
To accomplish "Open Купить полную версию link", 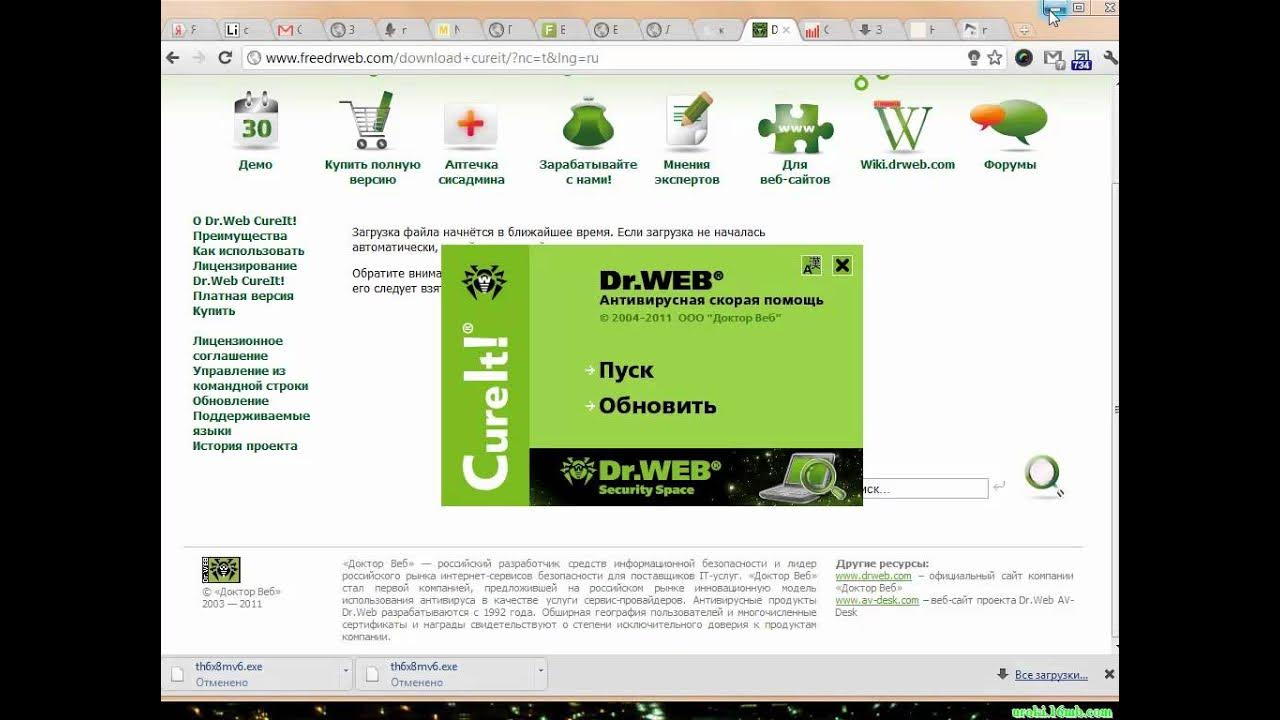I will 373,172.
